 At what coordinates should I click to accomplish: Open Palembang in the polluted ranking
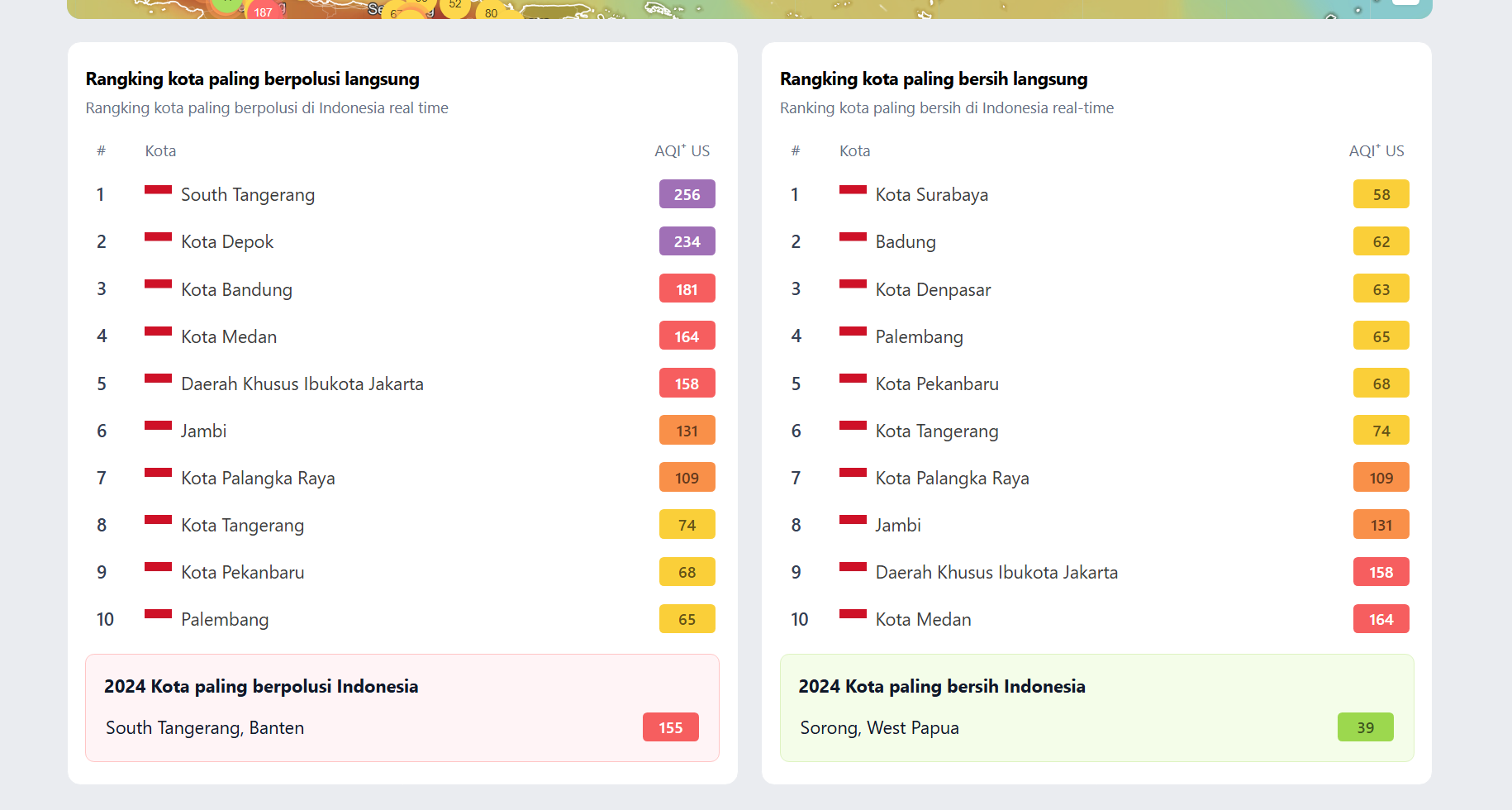[x=225, y=619]
